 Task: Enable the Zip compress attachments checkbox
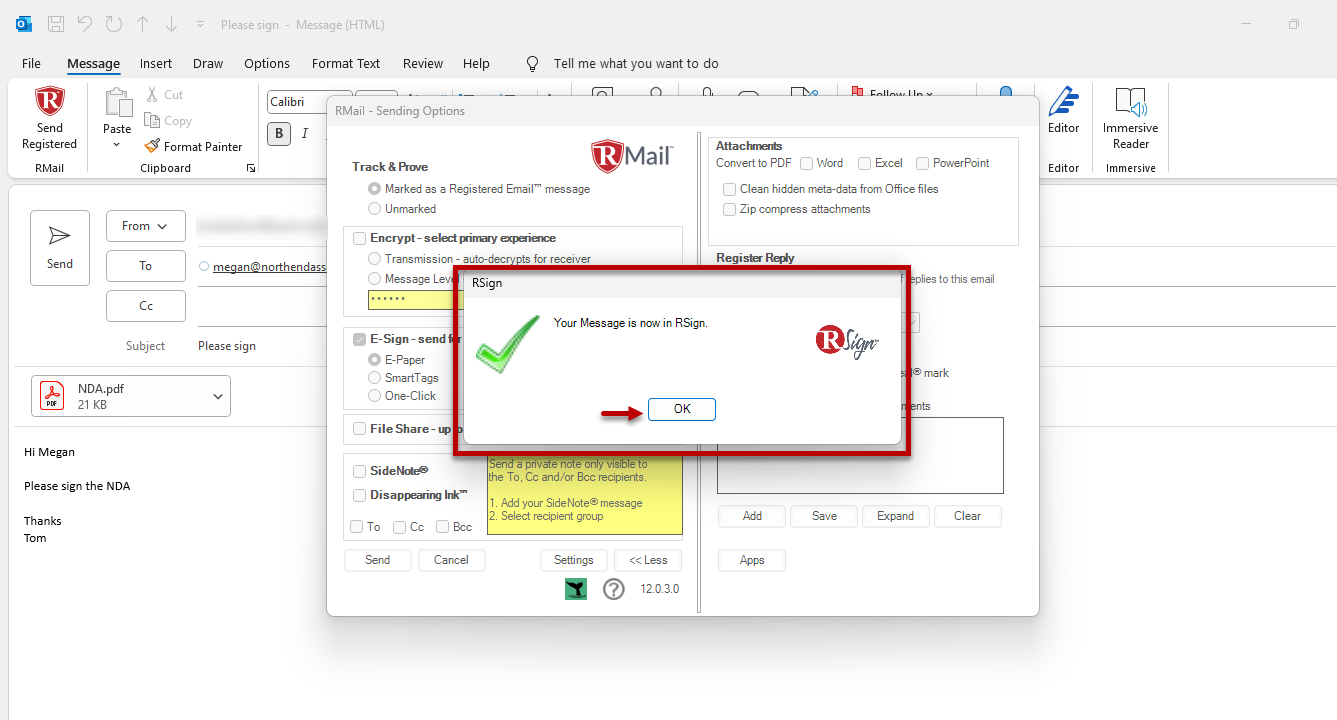coord(730,209)
